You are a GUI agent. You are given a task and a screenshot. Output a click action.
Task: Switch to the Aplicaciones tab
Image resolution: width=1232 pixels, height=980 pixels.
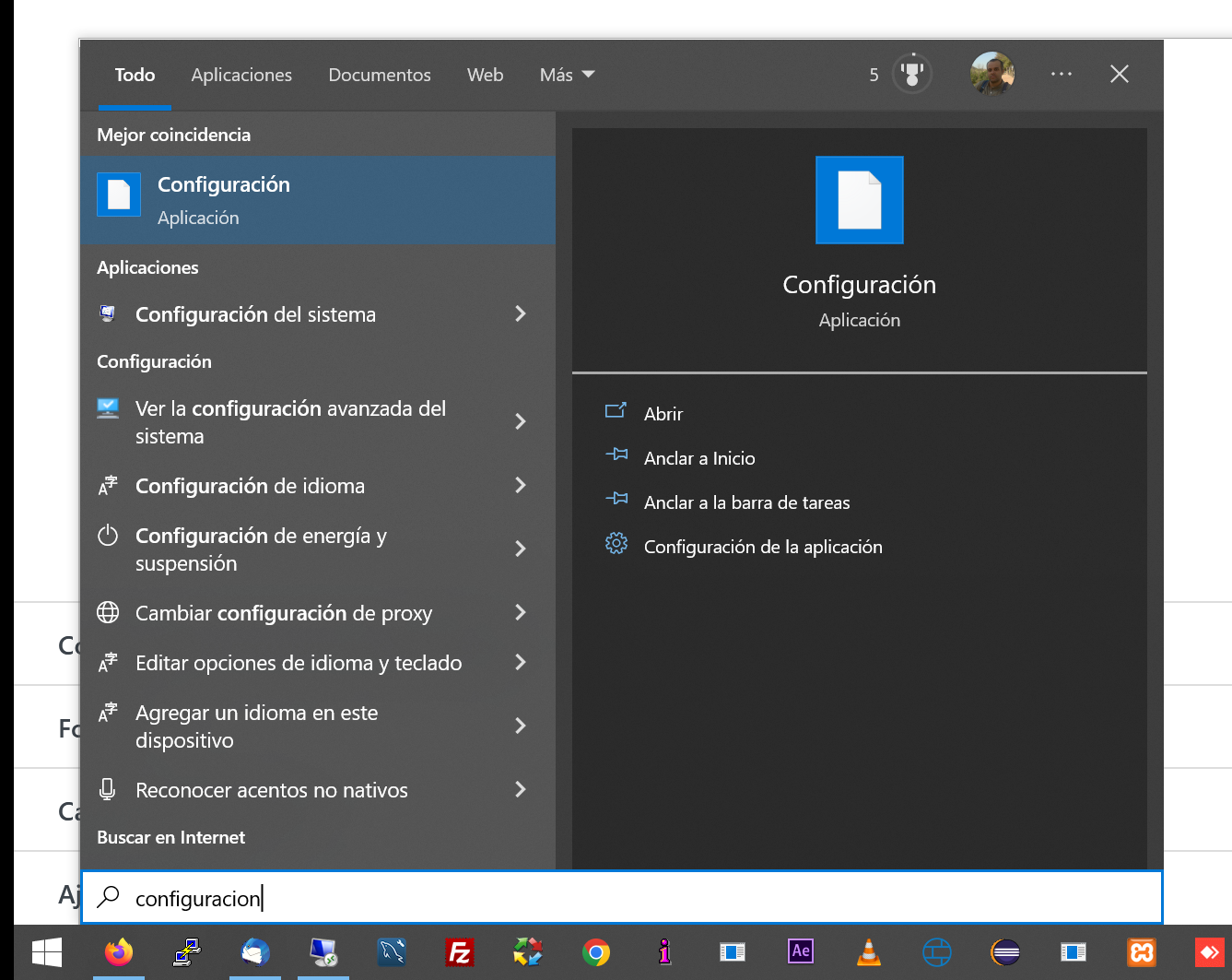point(241,75)
